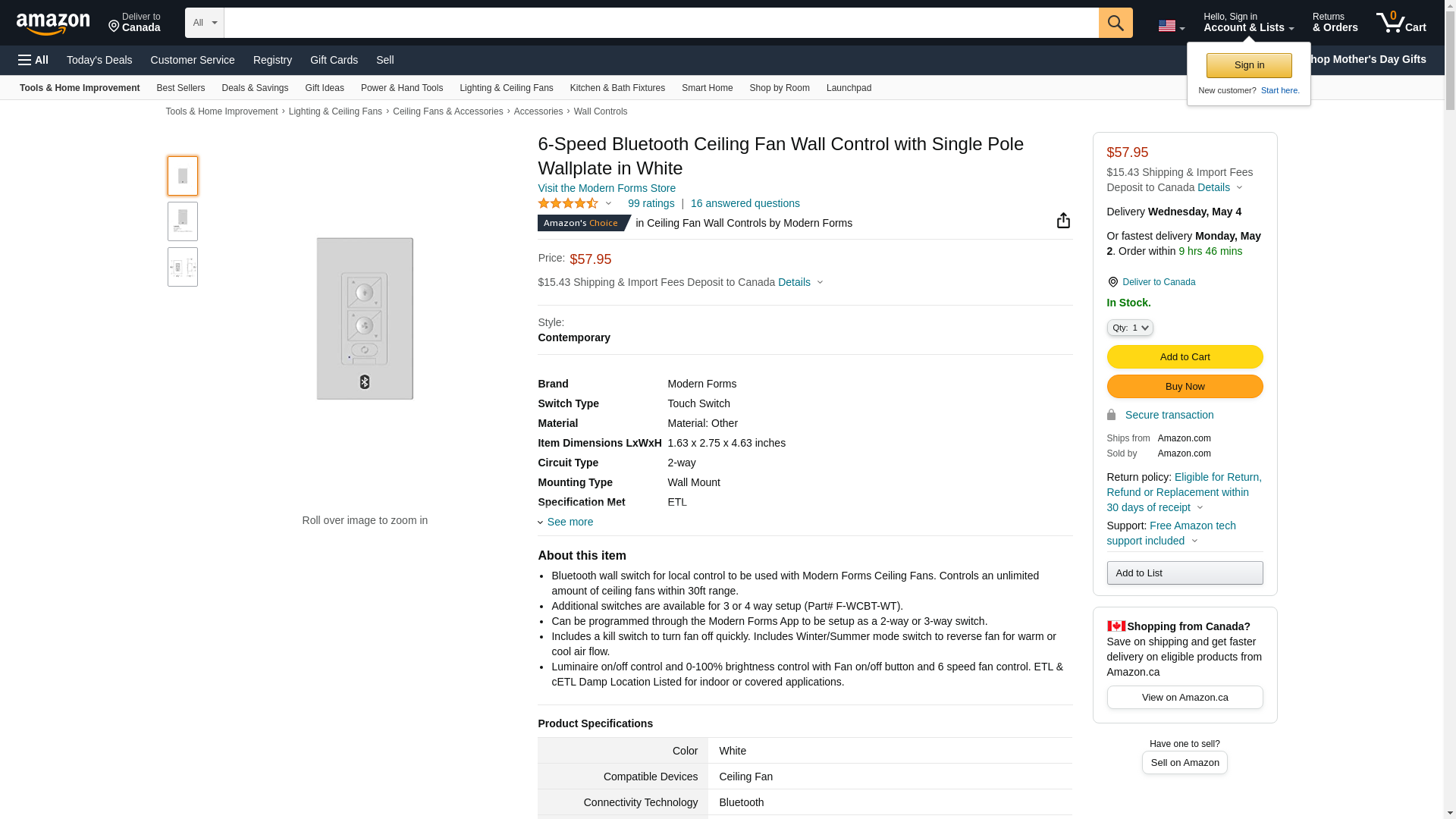Image resolution: width=1456 pixels, height=819 pixels.
Task: Click the share icon near product title
Action: (x=1063, y=221)
